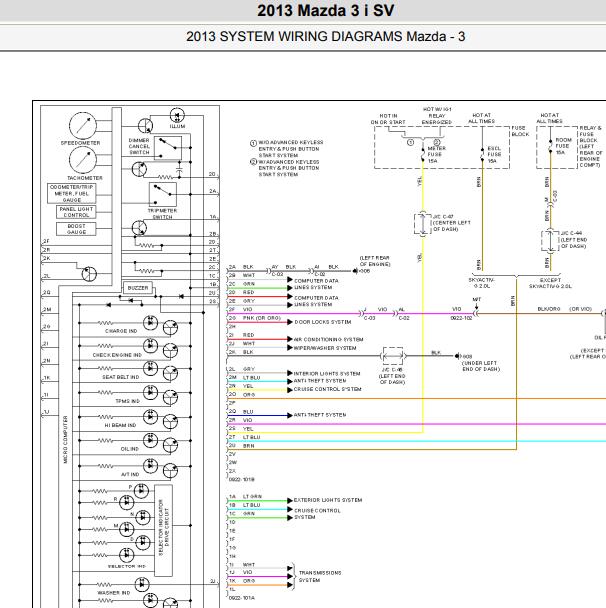Click the System Wiring Diagrams subtitle

pos(325,36)
